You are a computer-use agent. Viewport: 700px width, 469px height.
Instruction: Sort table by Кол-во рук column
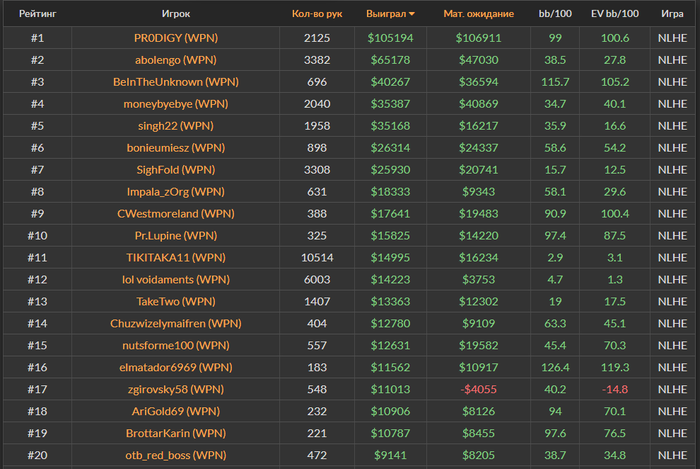point(316,15)
